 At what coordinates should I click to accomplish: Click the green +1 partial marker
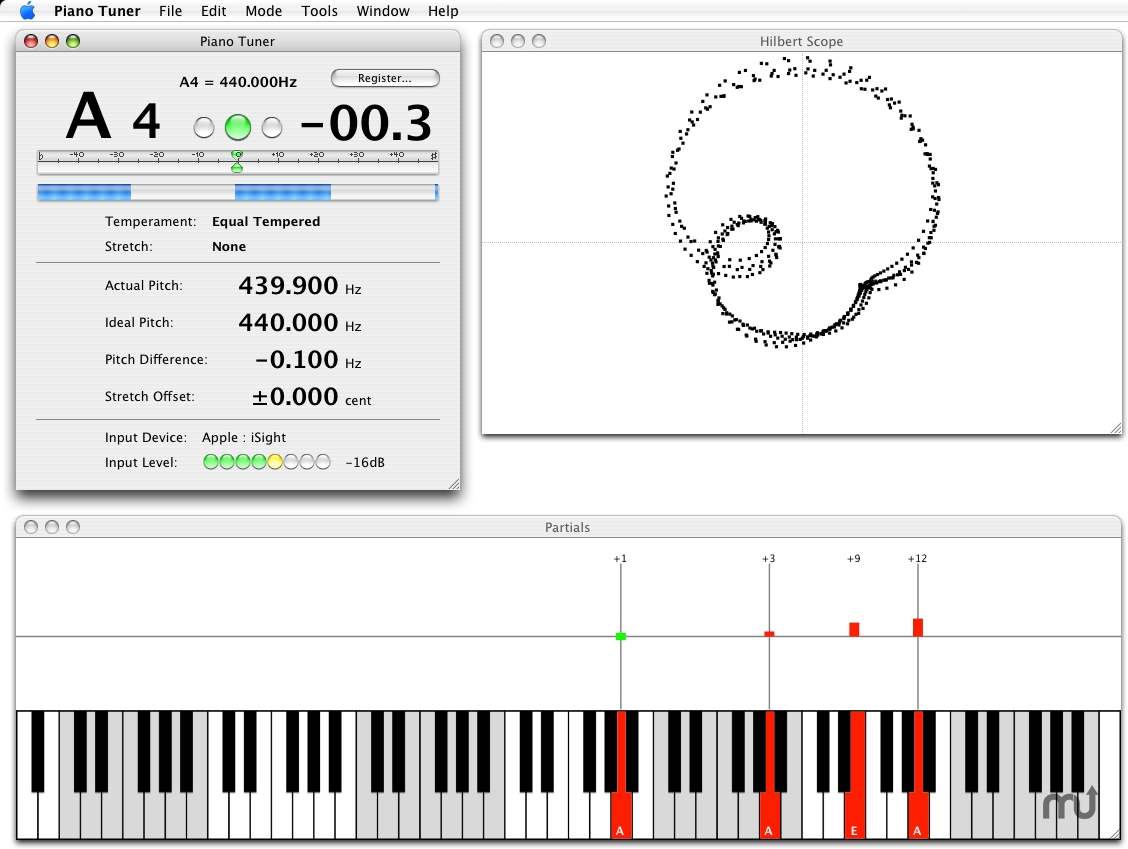click(621, 636)
